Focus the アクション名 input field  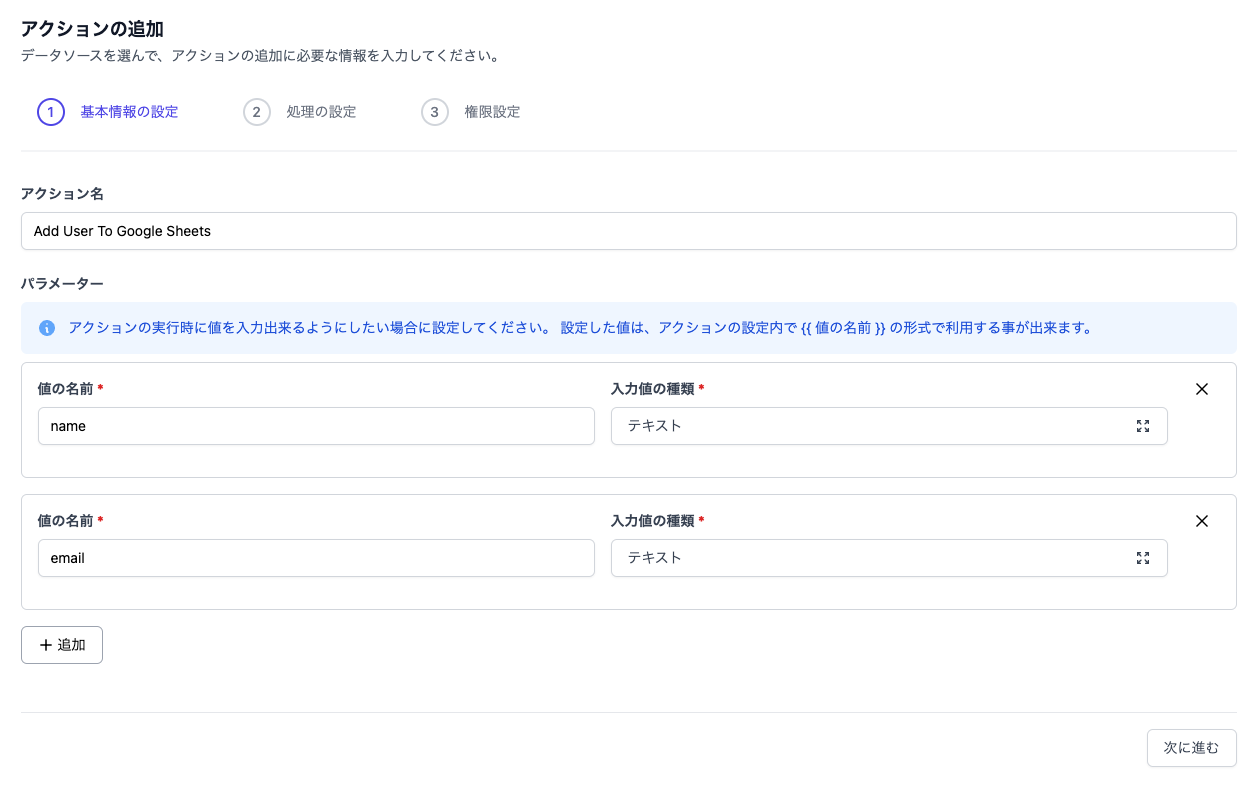[628, 231]
